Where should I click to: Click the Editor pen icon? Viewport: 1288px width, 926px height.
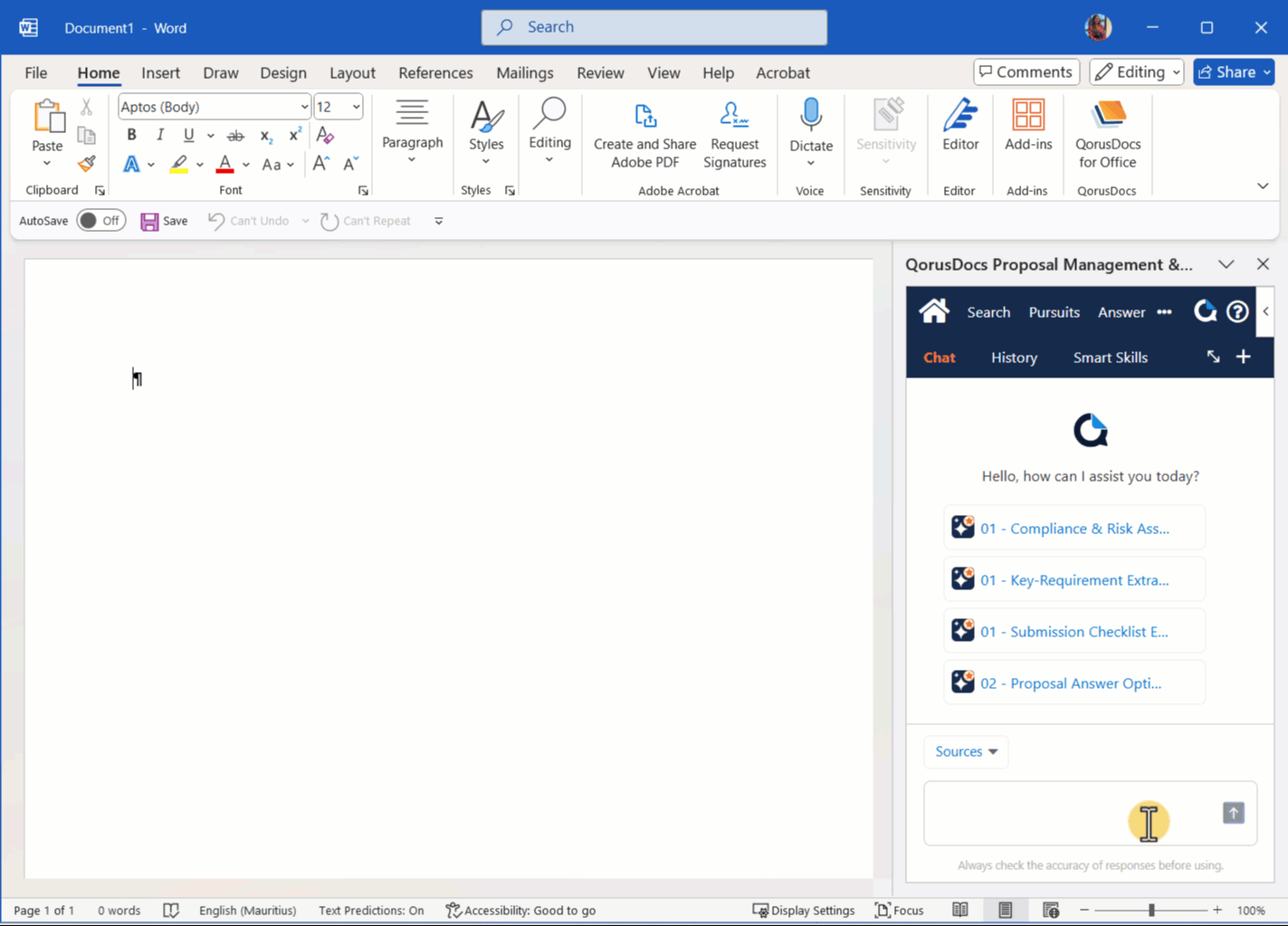959,116
